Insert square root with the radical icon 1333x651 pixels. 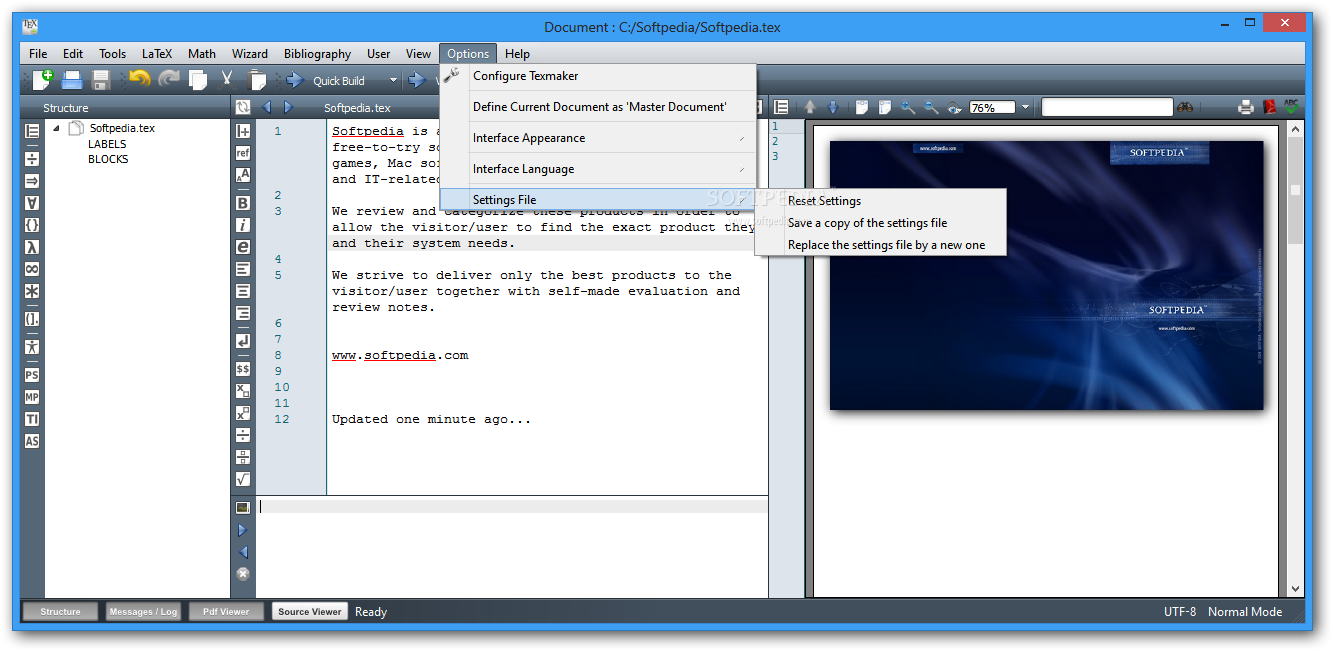(x=243, y=479)
